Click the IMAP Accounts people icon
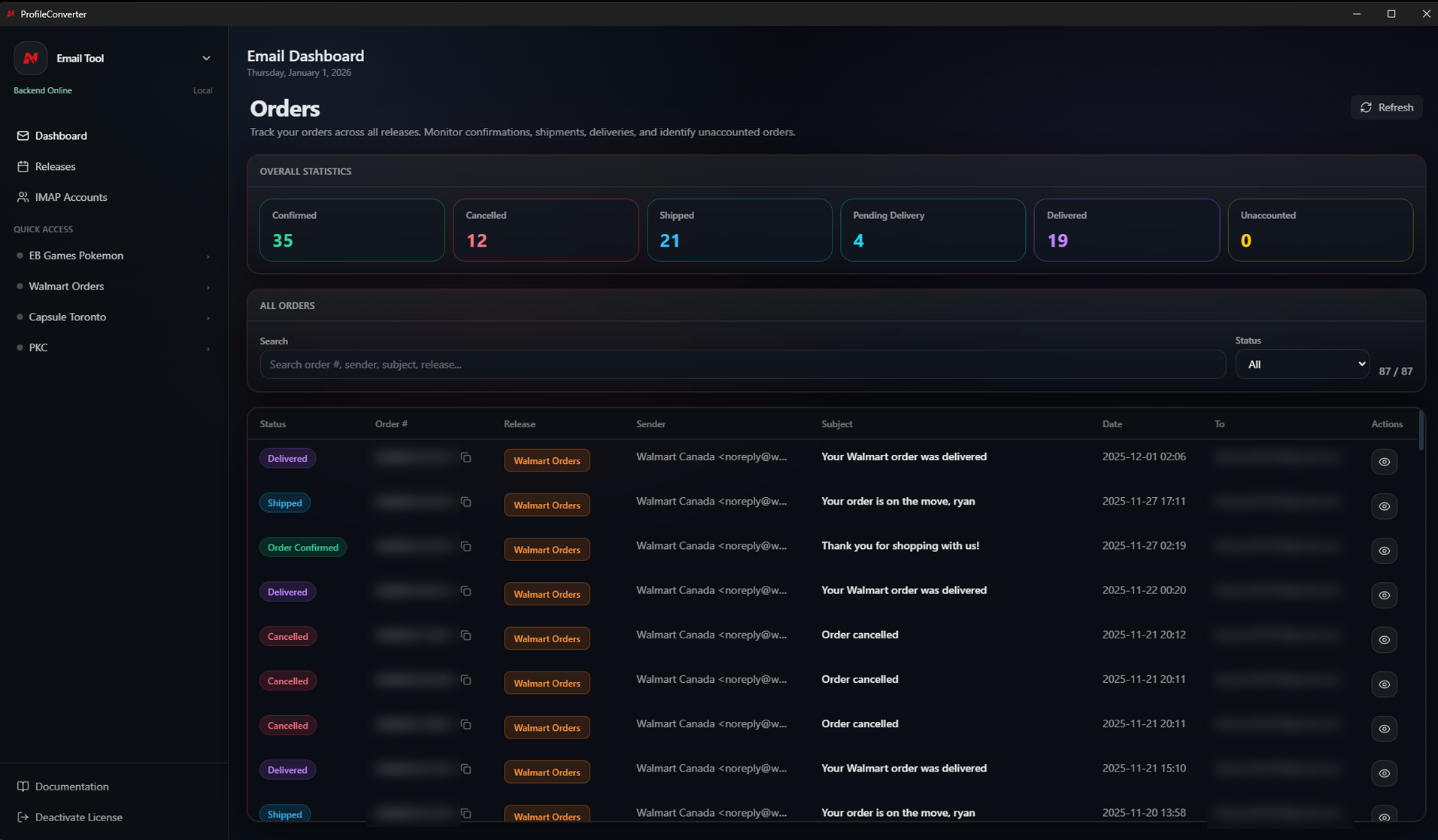The height and width of the screenshot is (840, 1438). (23, 197)
